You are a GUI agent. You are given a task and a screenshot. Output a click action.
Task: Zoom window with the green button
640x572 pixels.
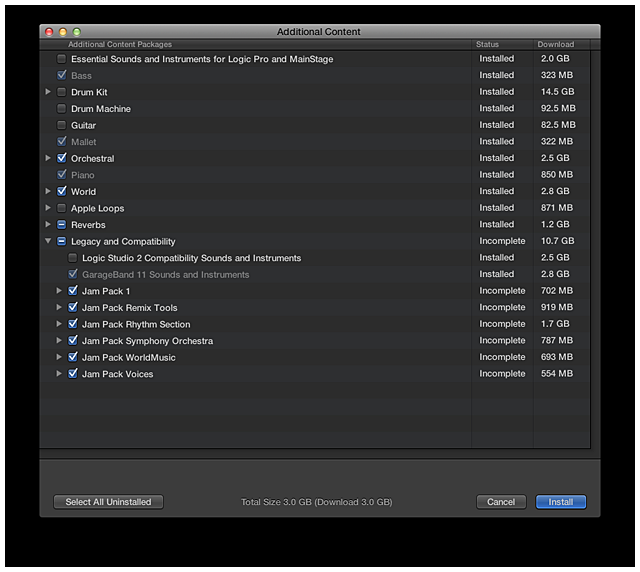(x=76, y=32)
